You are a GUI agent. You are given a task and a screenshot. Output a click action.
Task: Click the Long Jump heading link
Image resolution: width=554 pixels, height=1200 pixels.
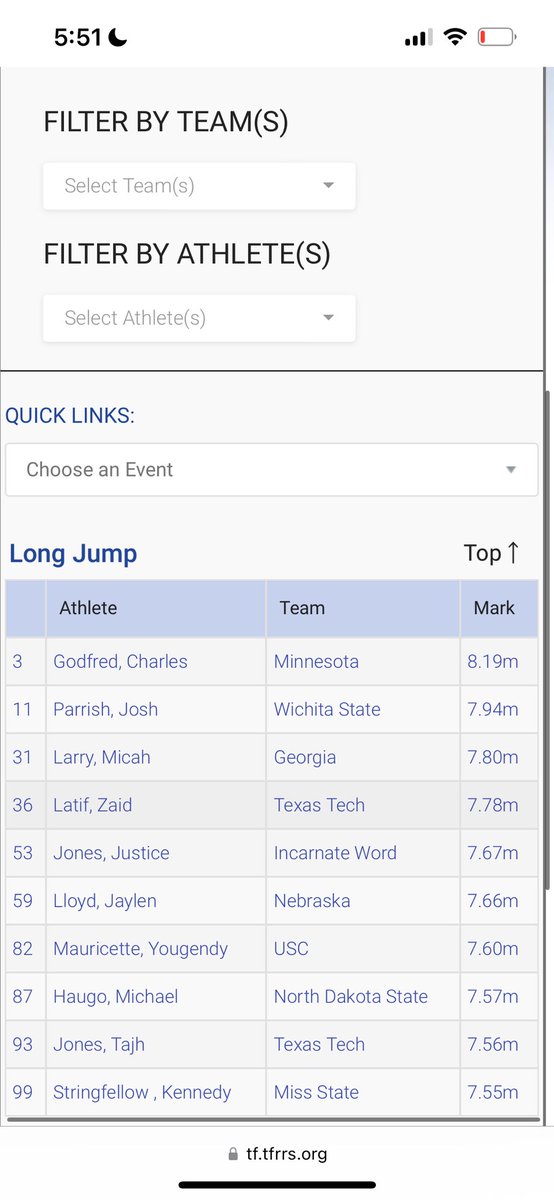tap(73, 554)
